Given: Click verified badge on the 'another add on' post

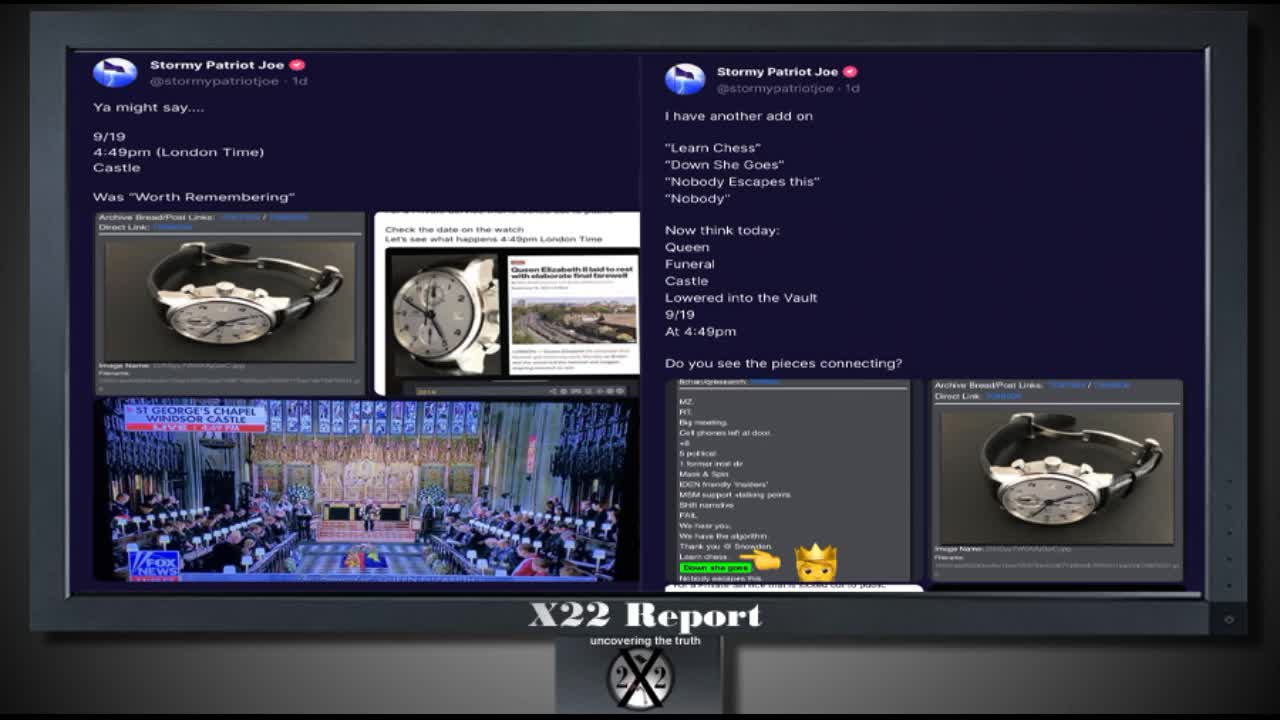Looking at the screenshot, I should click(850, 72).
